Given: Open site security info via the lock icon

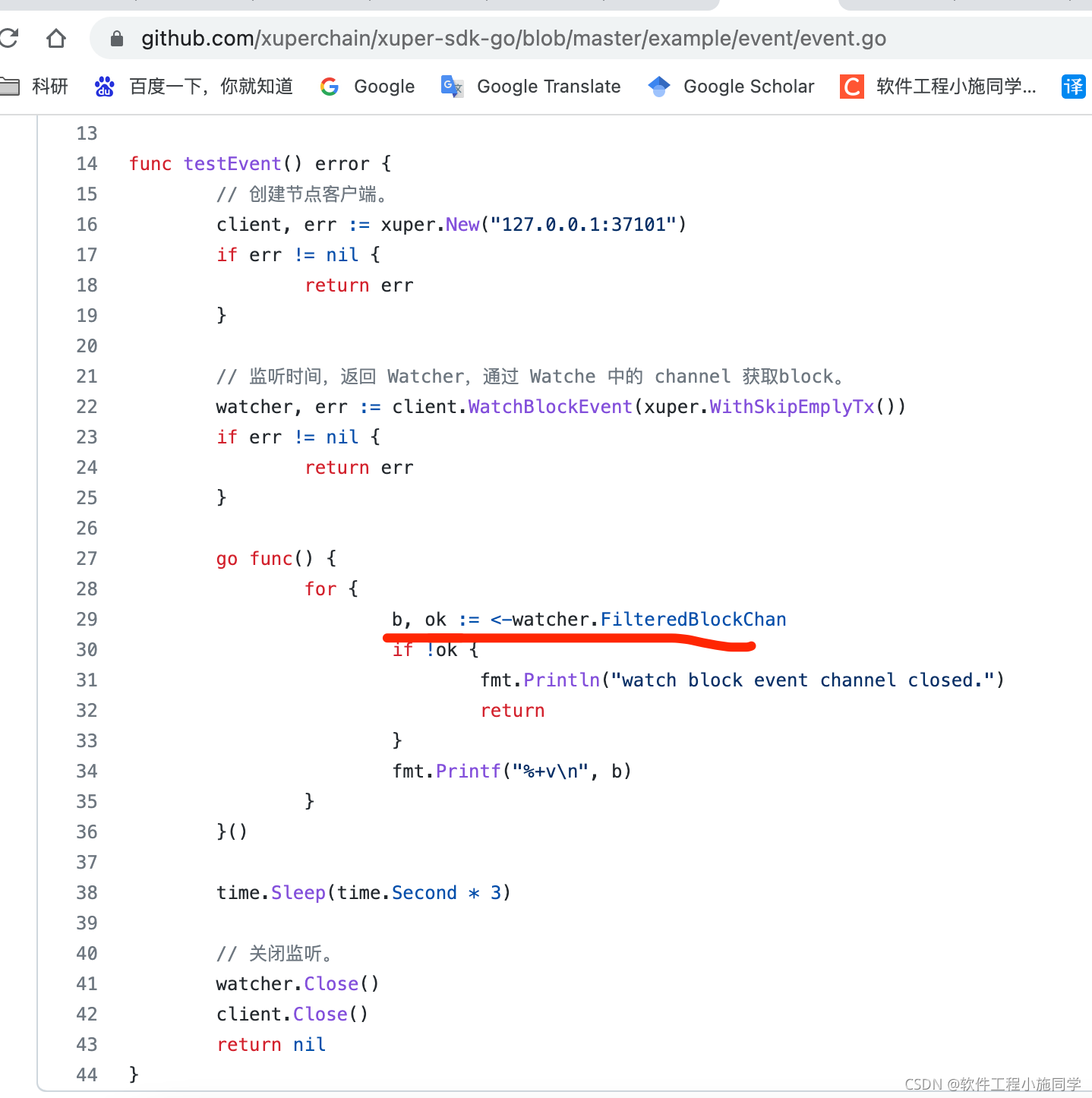Looking at the screenshot, I should [x=115, y=38].
